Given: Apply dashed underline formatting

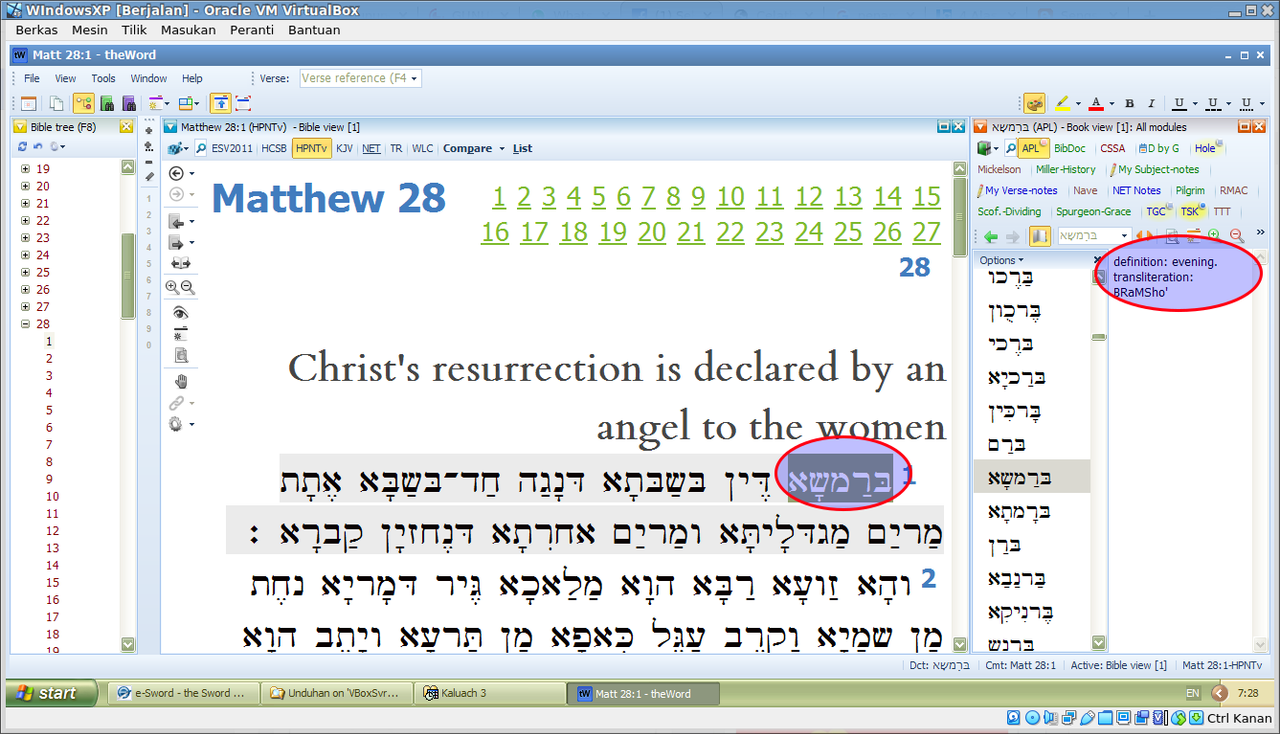Looking at the screenshot, I should 1213,103.
